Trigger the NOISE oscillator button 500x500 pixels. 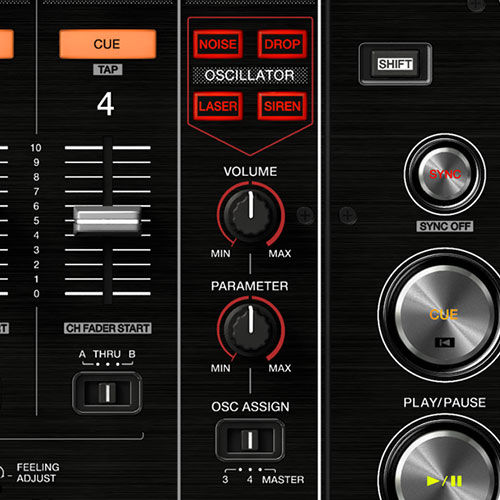[x=218, y=44]
